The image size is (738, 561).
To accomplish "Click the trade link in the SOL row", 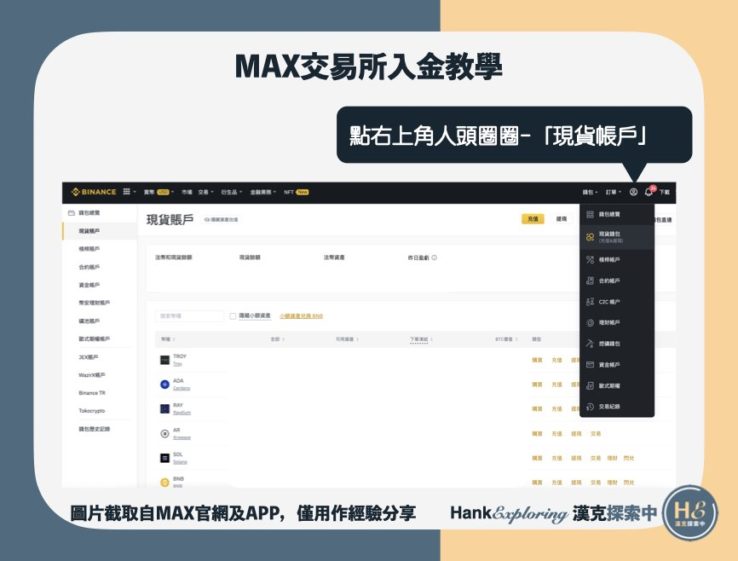I will 596,458.
